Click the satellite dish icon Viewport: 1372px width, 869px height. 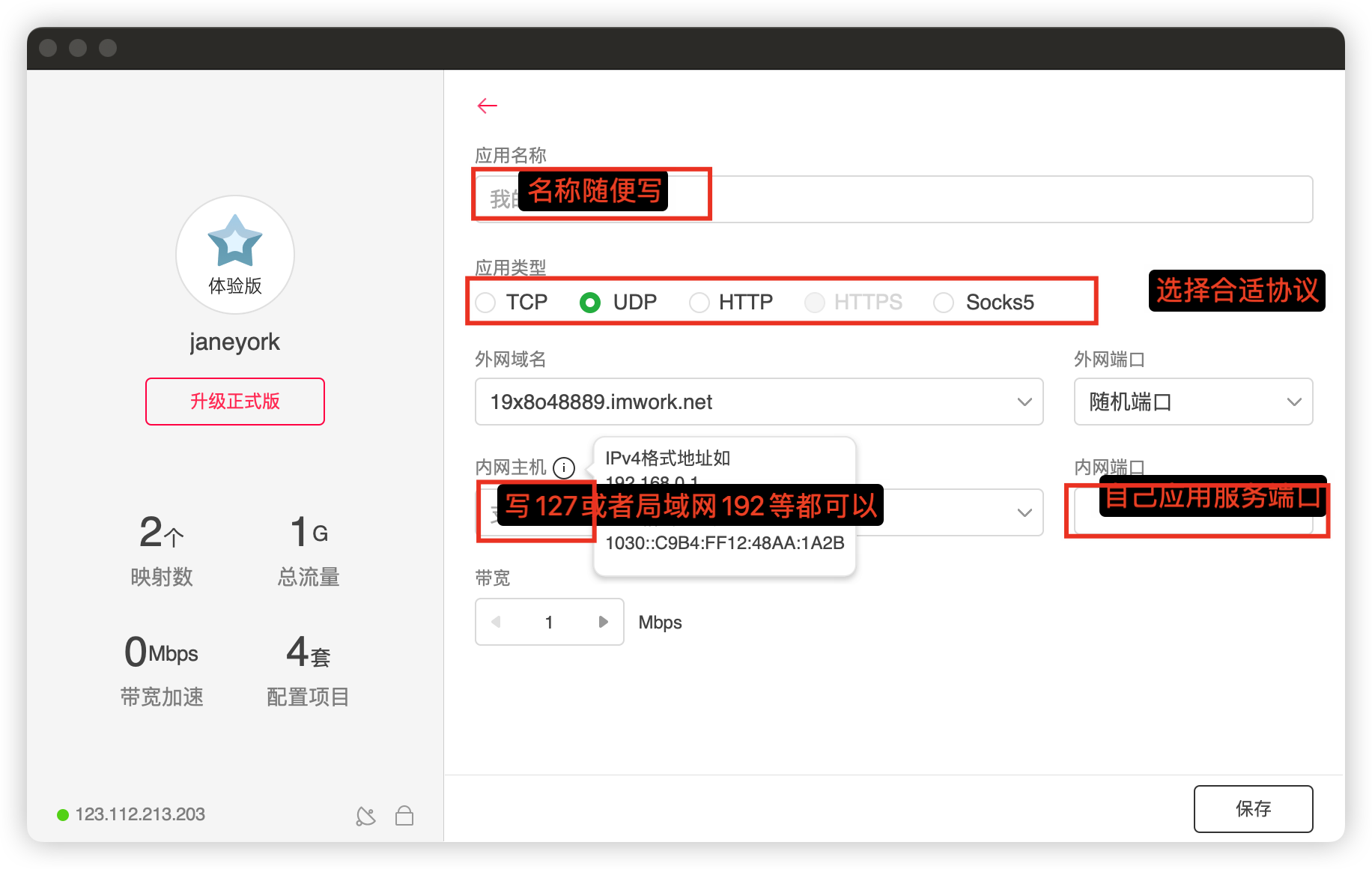tap(365, 816)
